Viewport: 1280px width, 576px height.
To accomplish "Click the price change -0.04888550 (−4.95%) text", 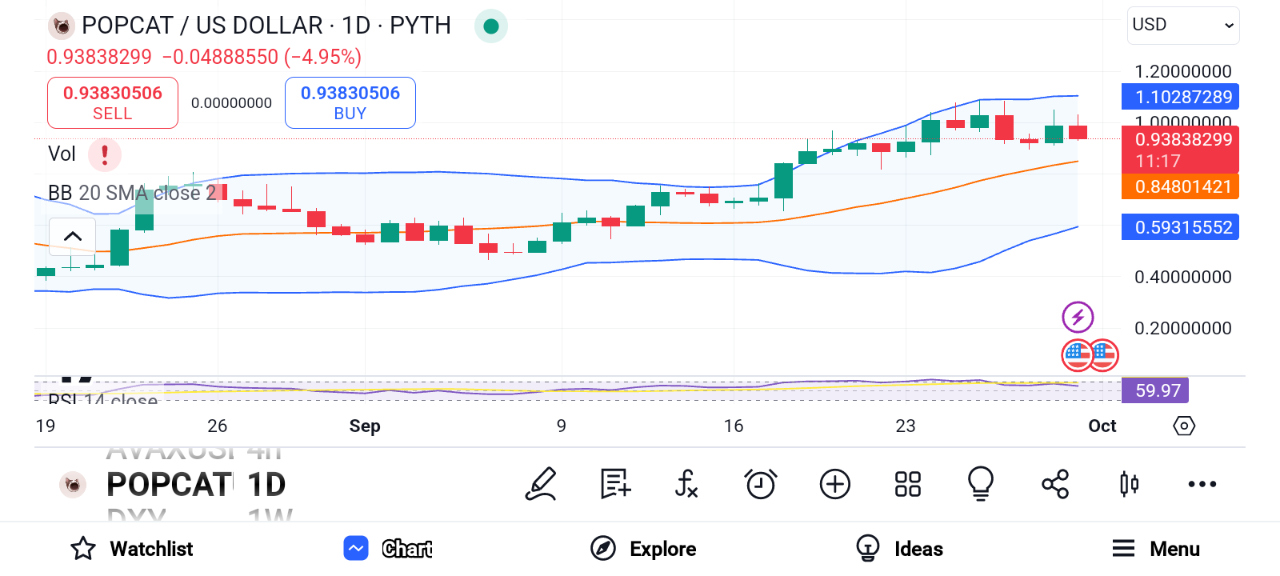I will tap(261, 57).
